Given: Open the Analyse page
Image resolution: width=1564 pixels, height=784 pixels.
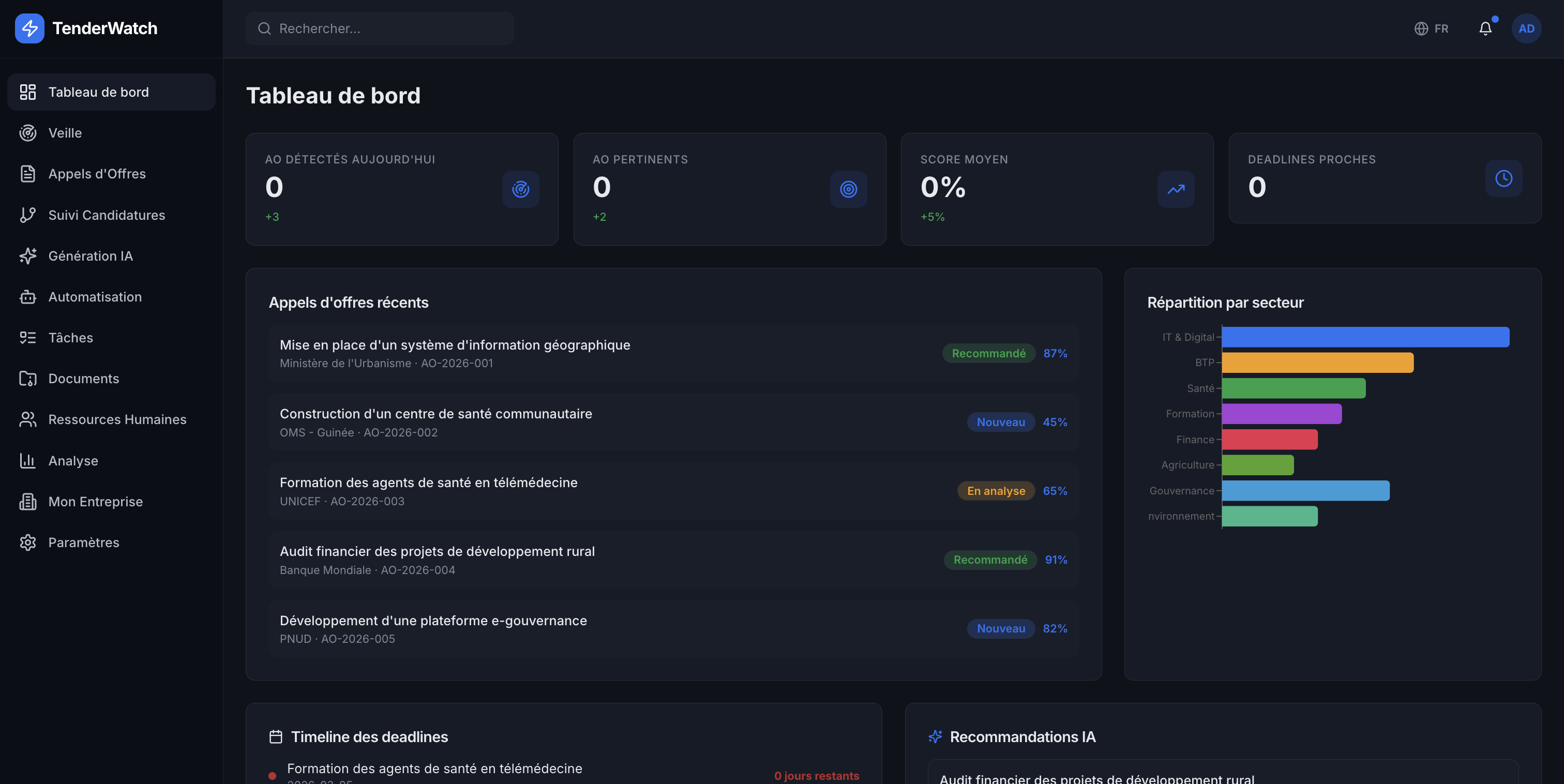Looking at the screenshot, I should 111,460.
